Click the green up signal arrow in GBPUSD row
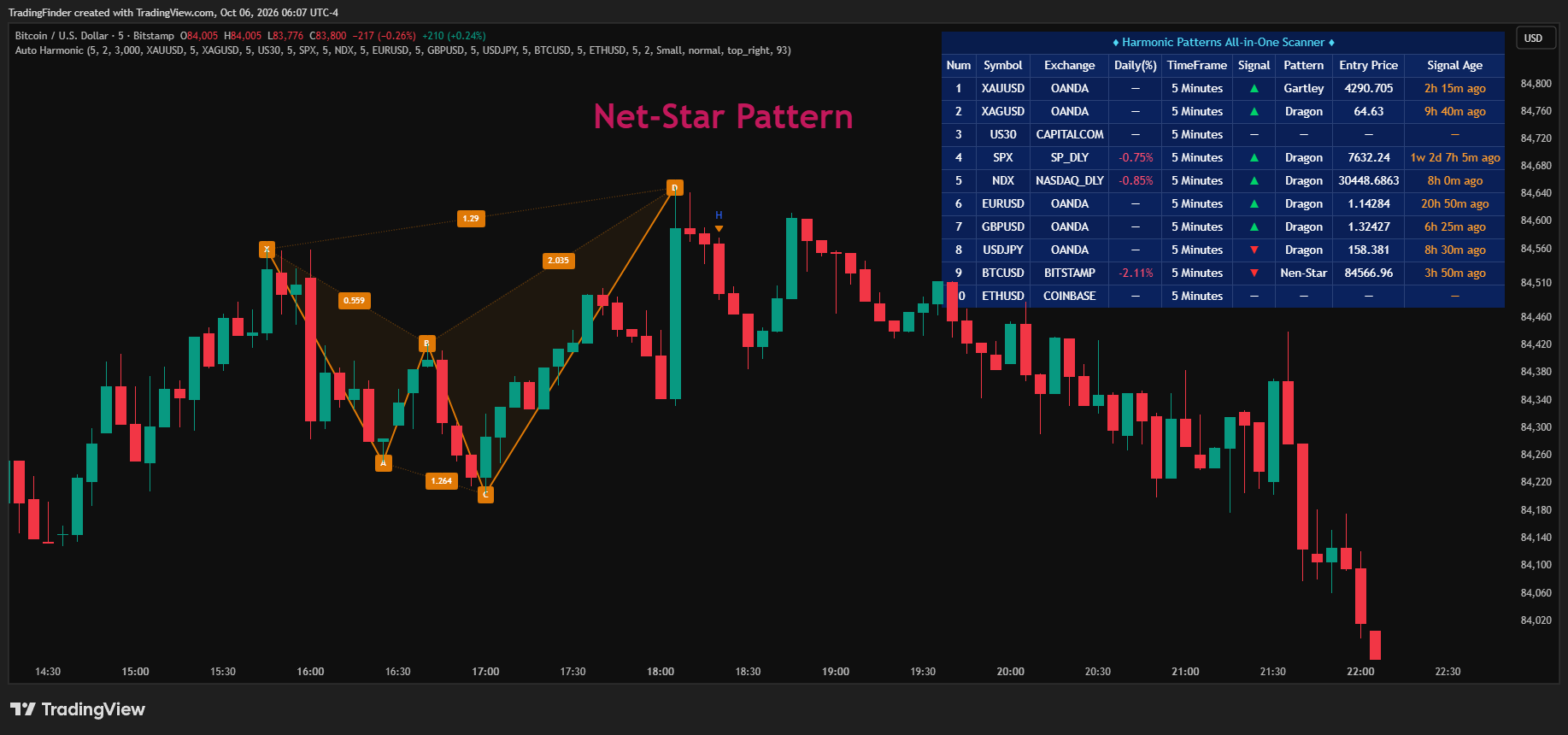 1254,227
